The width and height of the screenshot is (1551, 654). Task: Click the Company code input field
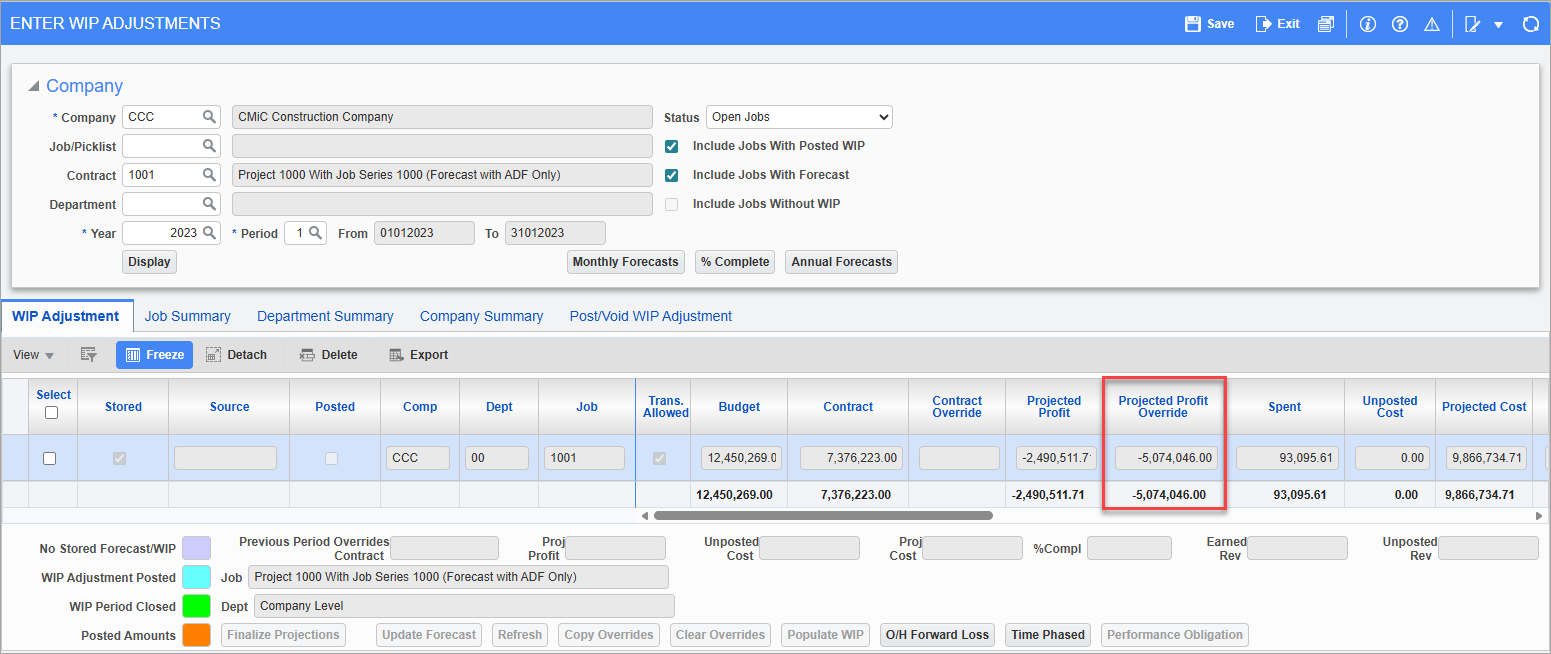pyautogui.click(x=160, y=117)
